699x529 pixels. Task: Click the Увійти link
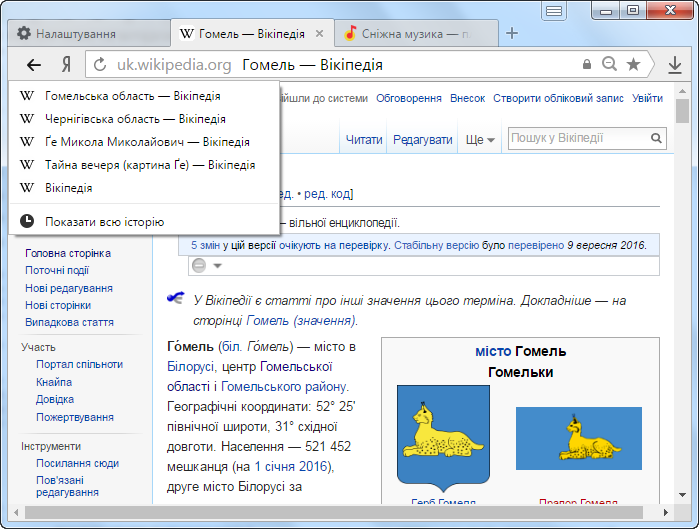point(647,98)
